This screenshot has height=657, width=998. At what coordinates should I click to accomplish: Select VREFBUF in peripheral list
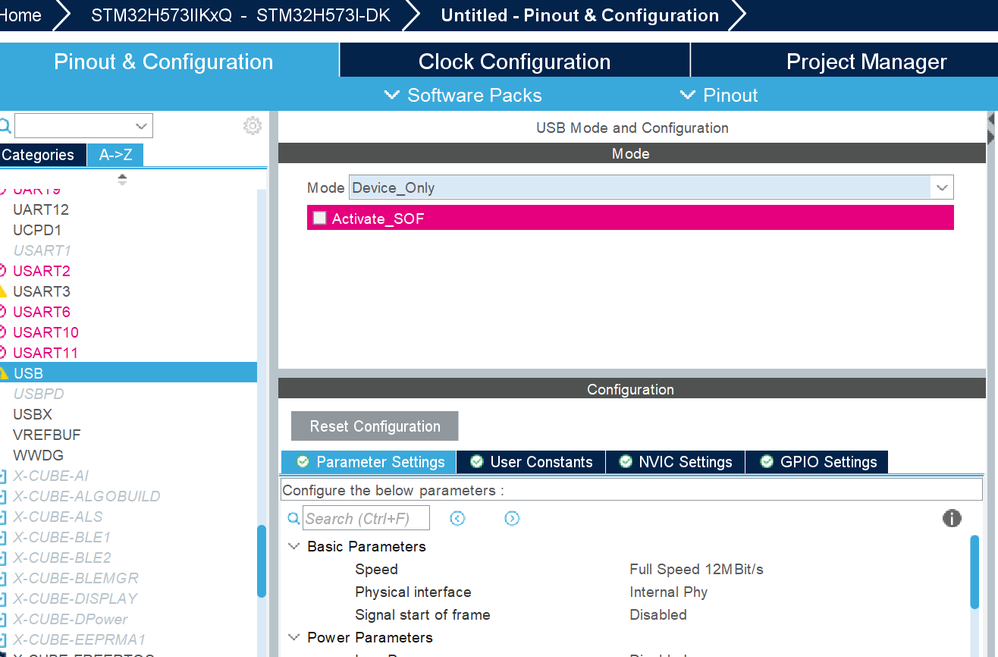click(47, 435)
